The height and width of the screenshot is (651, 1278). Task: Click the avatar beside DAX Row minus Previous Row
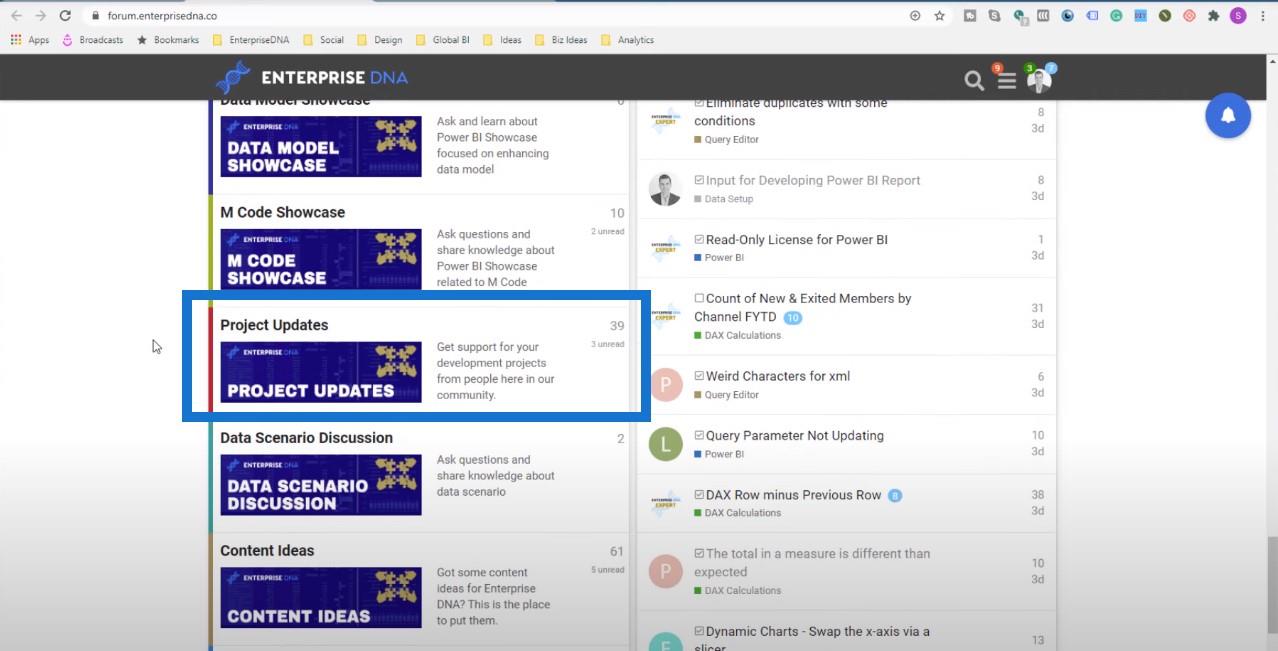665,503
